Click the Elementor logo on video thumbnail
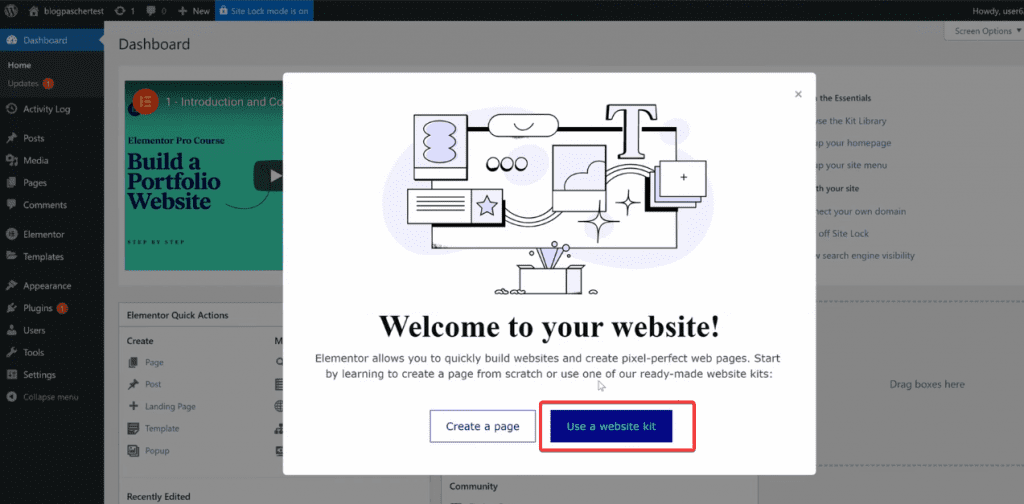The image size is (1024, 504). [x=146, y=102]
